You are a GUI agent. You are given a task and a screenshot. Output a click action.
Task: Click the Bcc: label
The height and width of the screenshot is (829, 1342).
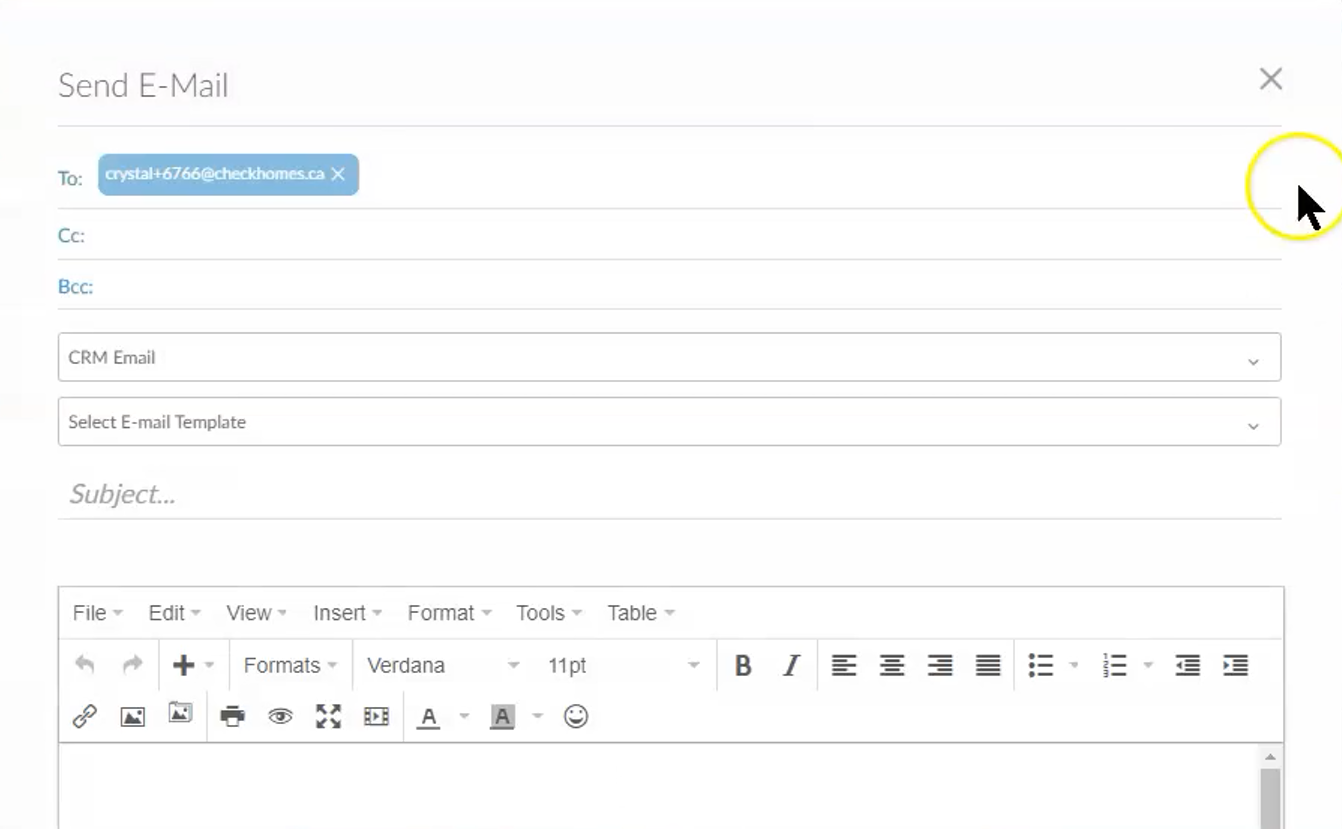76,287
